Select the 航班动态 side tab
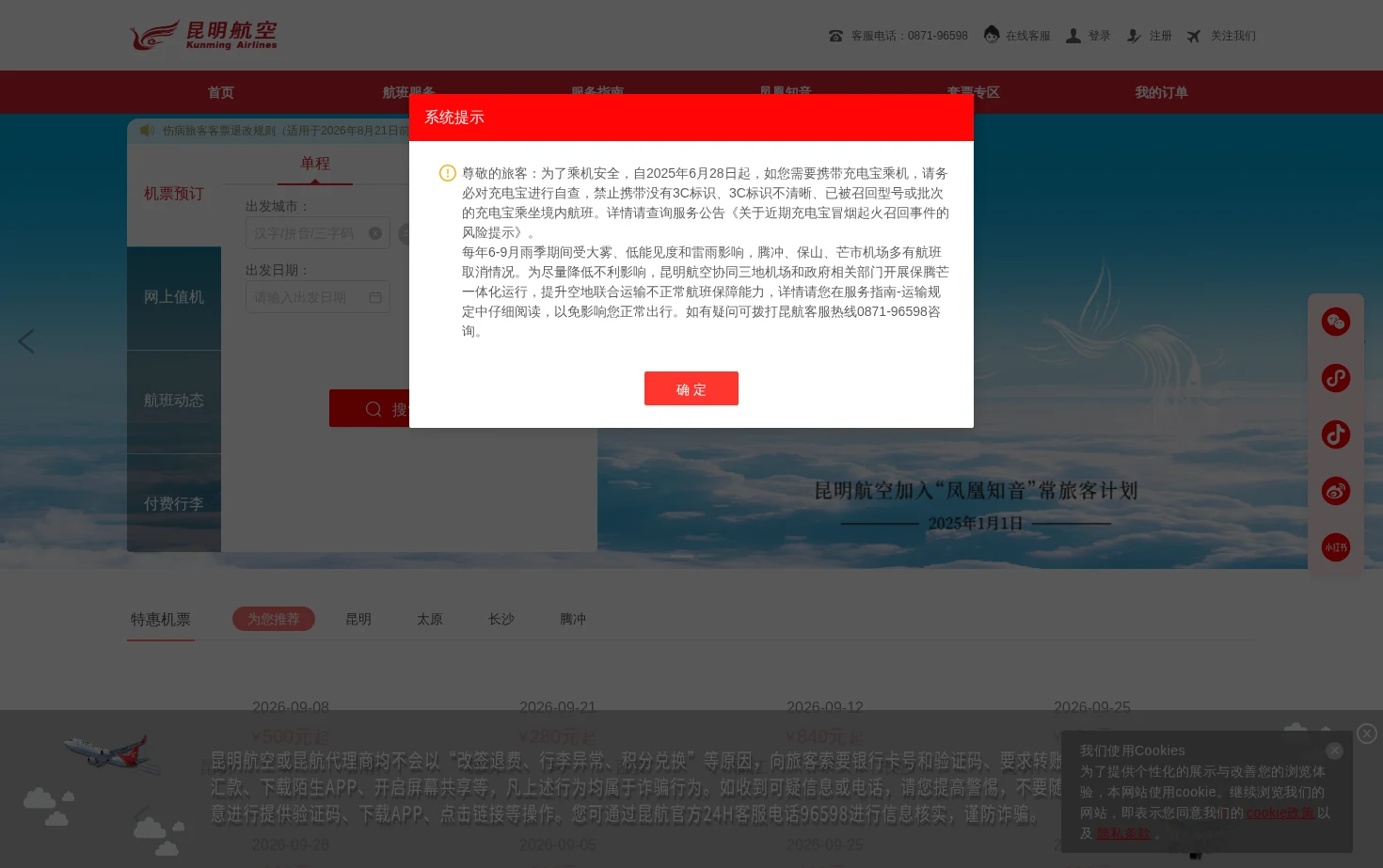This screenshot has height=868, width=1383. click(x=174, y=401)
